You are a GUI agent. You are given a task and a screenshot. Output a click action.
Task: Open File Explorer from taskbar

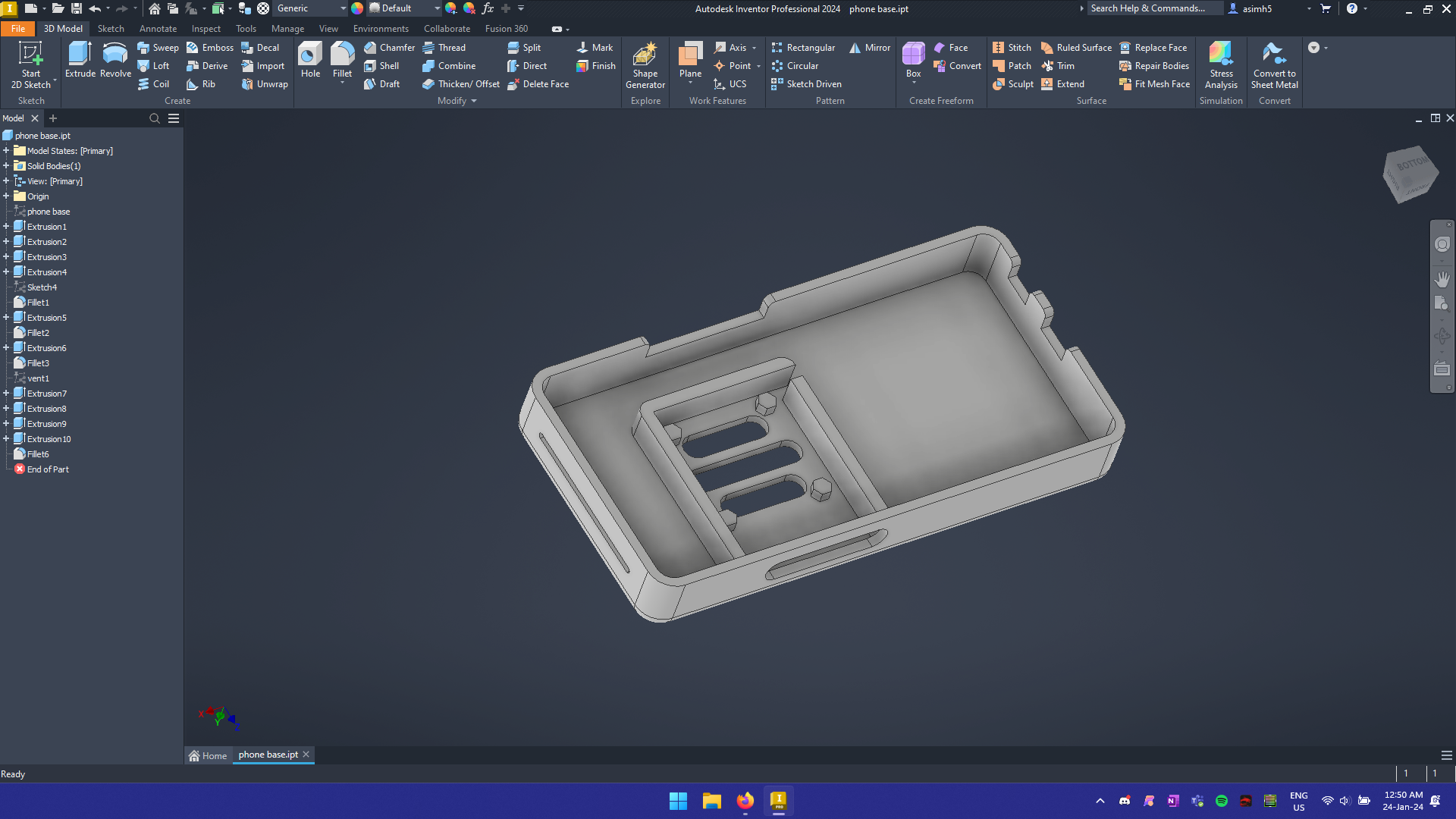point(711,801)
